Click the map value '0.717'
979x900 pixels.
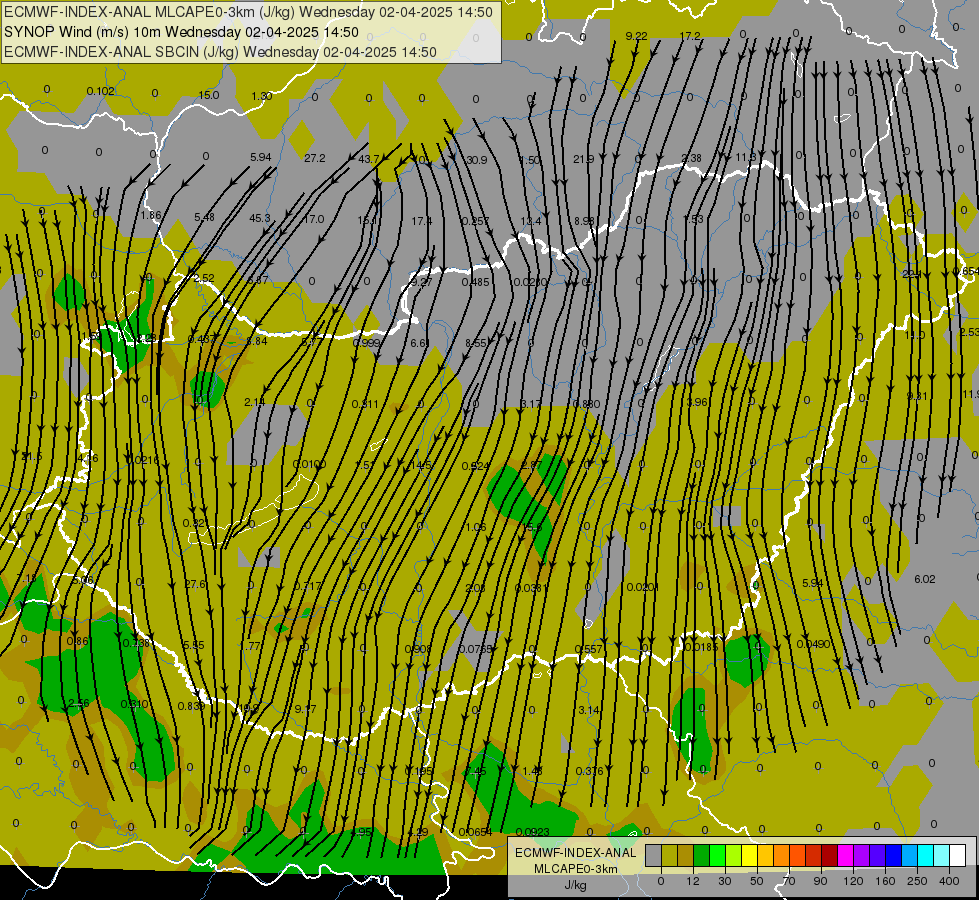point(308,586)
